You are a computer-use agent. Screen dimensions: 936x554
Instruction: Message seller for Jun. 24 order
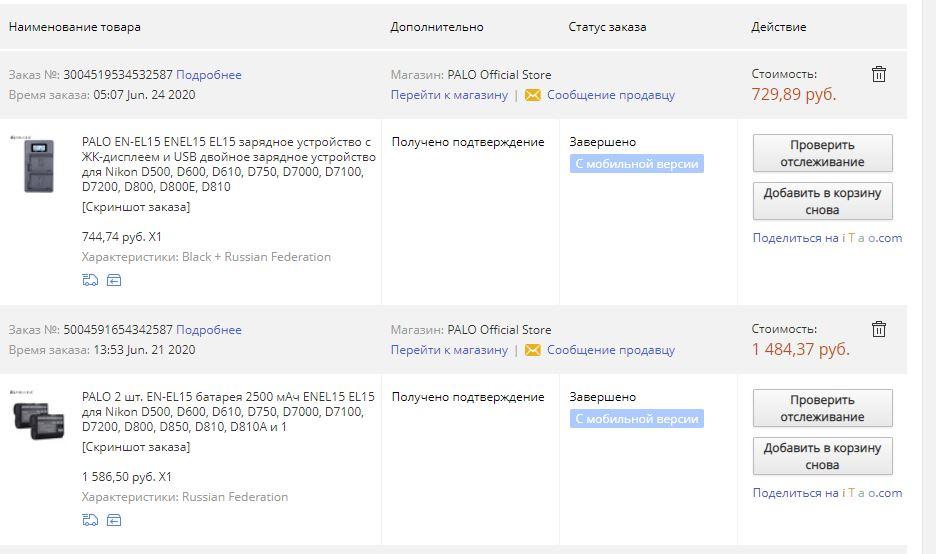(611, 95)
